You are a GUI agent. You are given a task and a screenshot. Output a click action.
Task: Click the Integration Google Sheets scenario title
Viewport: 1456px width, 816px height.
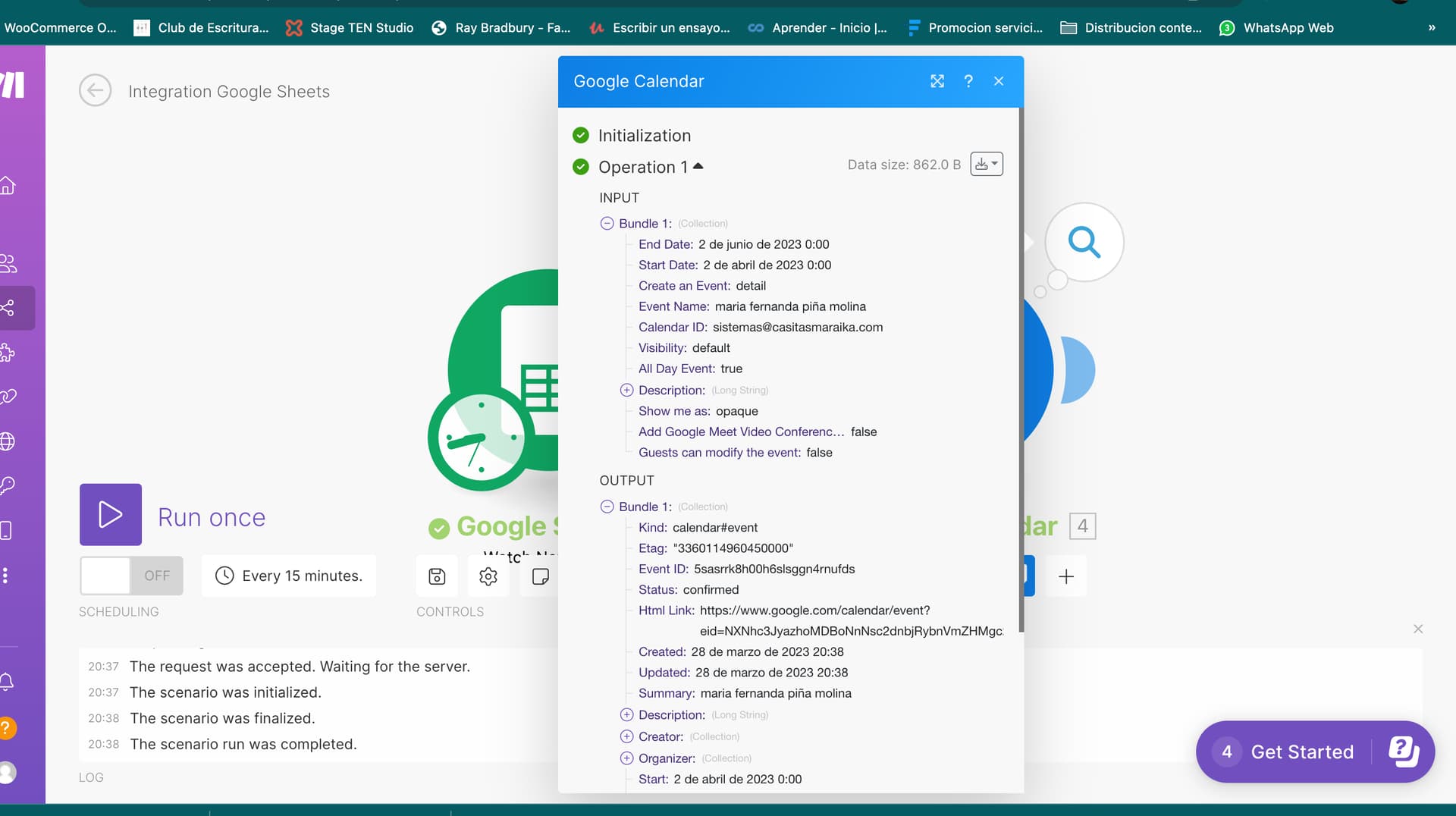[229, 91]
